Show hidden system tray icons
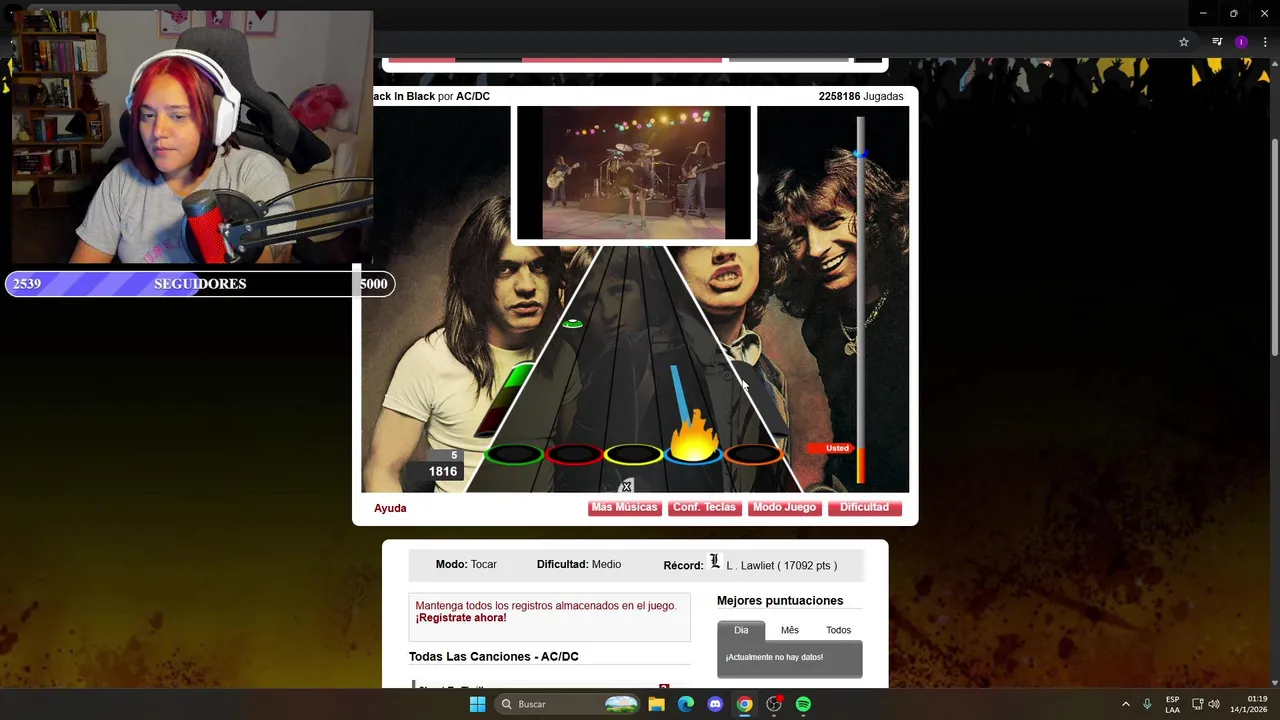 [x=1125, y=704]
